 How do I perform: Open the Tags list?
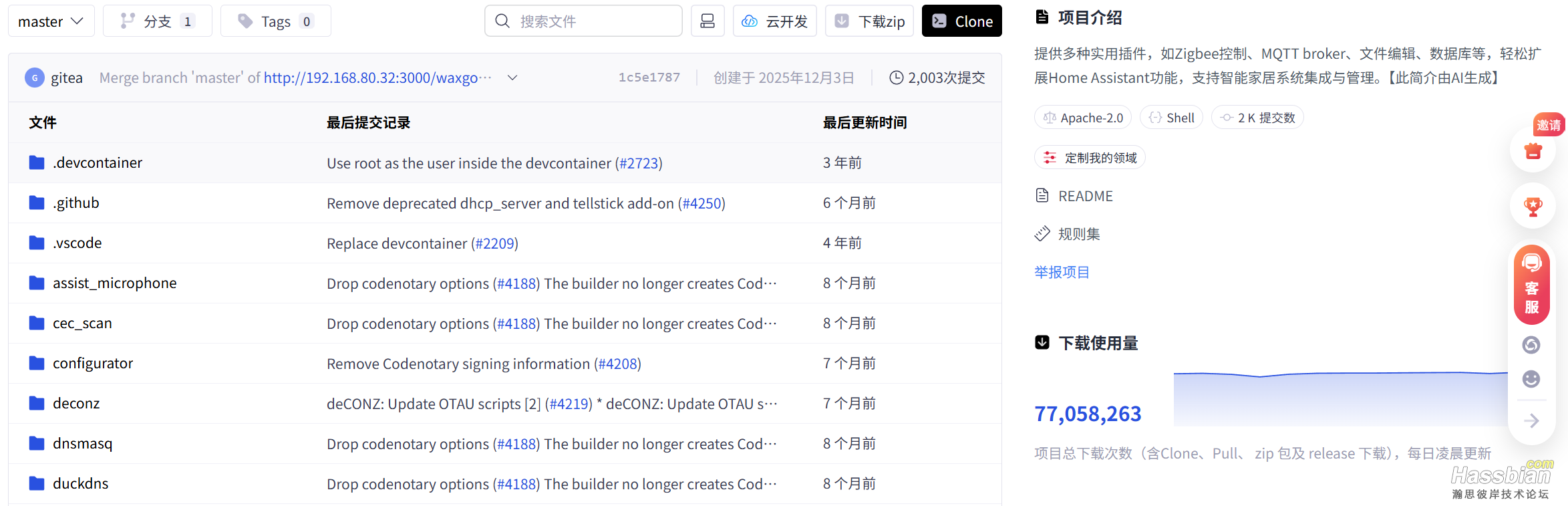(275, 21)
